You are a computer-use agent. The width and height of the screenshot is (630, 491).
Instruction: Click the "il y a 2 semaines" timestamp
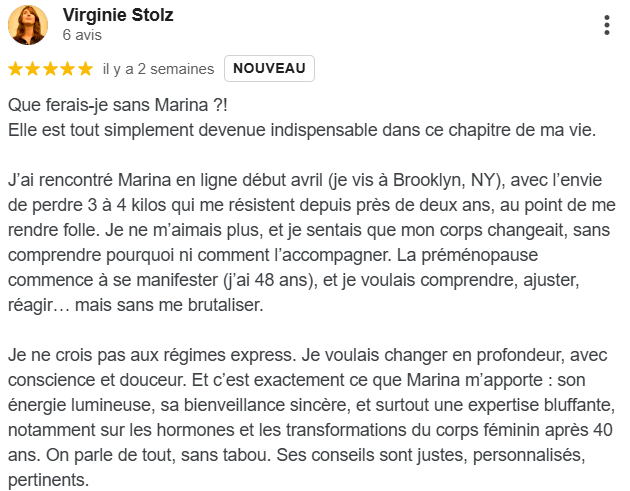point(158,69)
